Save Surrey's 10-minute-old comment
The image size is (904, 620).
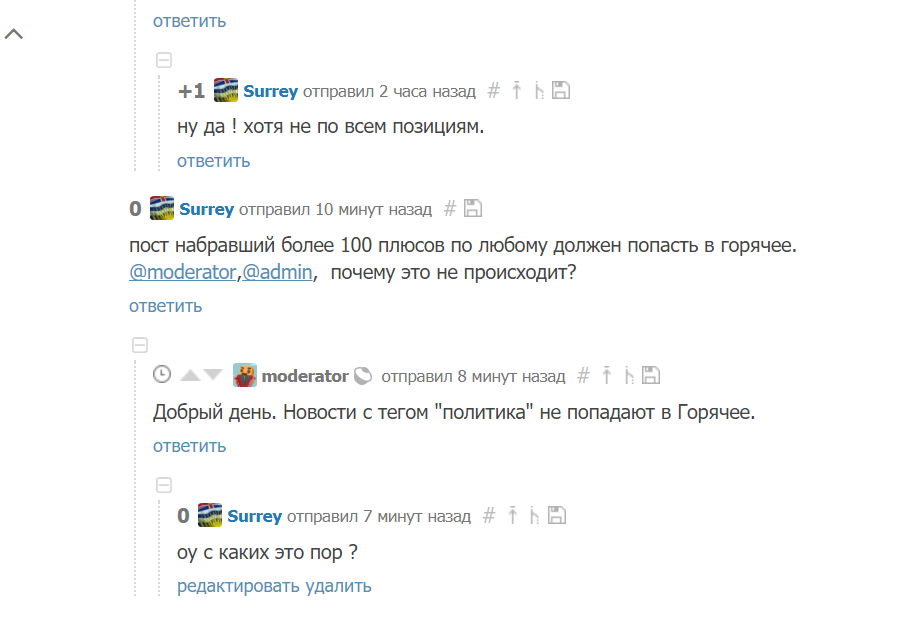[473, 209]
